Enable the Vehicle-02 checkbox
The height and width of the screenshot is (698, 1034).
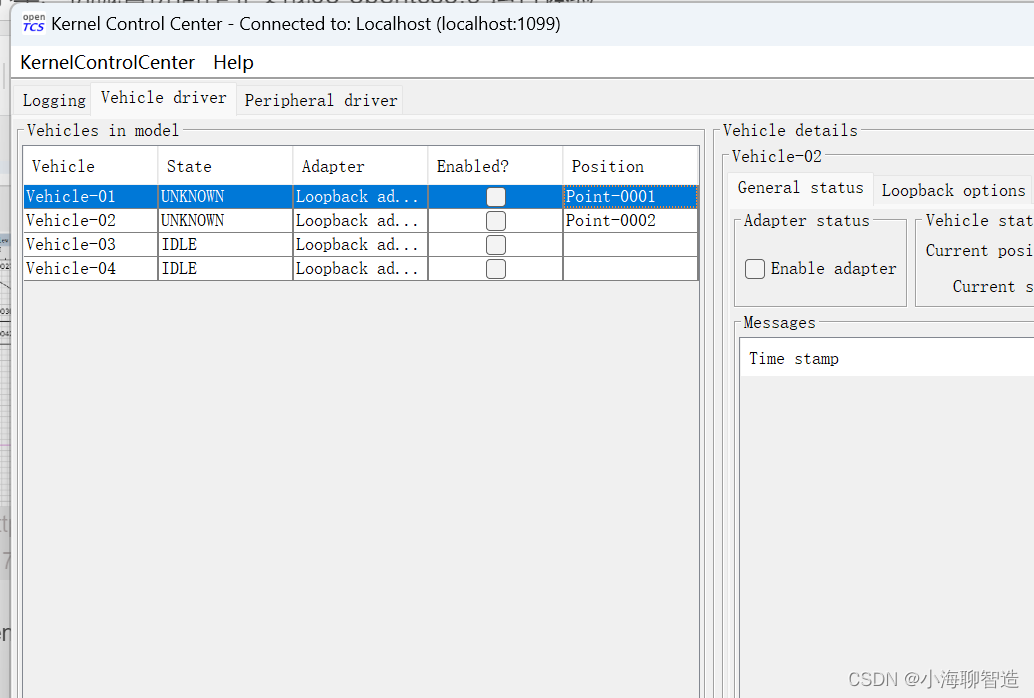pos(496,220)
